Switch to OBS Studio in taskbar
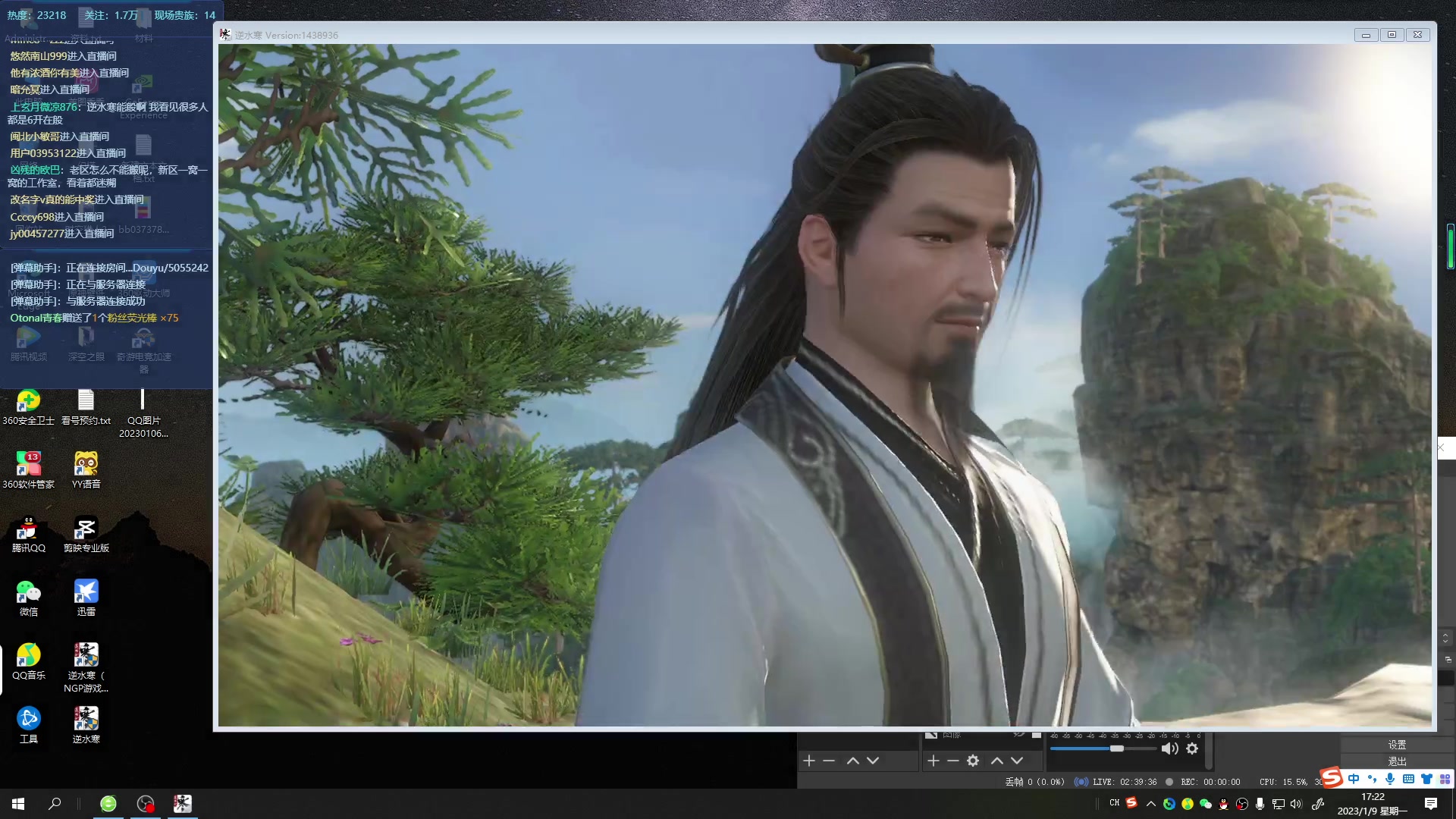 (146, 804)
